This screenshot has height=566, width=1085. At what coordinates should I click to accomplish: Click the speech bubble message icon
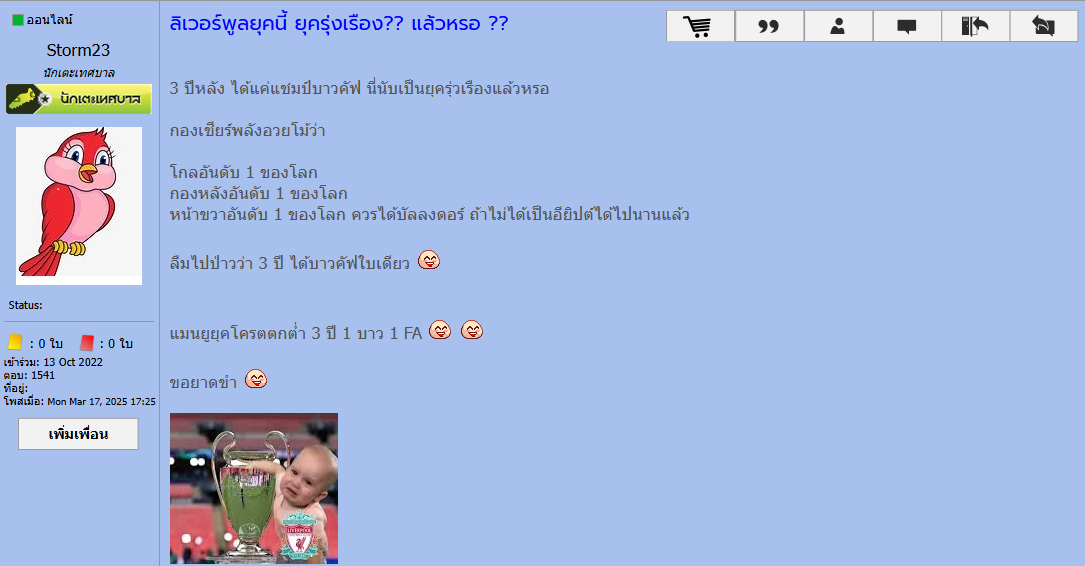(x=906, y=26)
